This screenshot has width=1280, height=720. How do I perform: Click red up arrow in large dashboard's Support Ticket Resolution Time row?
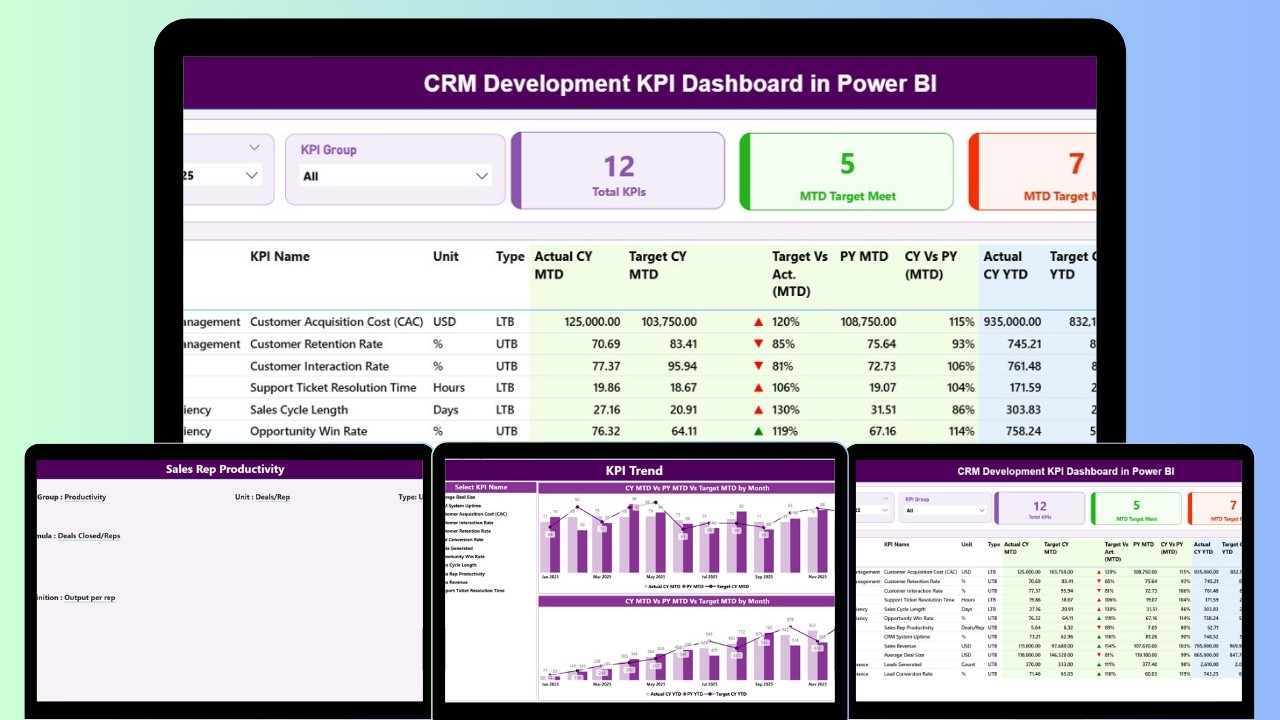click(x=758, y=388)
